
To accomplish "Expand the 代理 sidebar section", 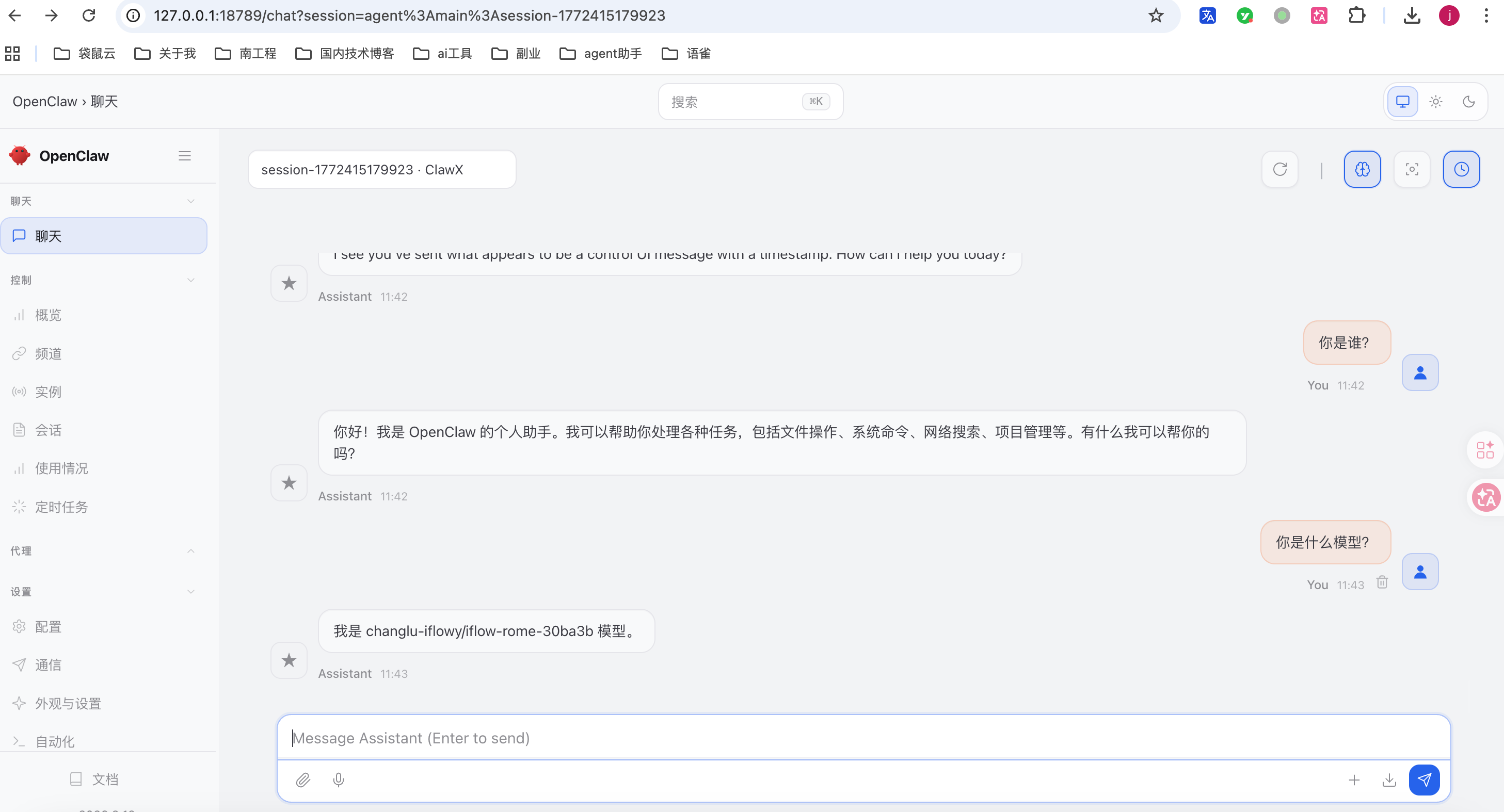I will pos(190,550).
